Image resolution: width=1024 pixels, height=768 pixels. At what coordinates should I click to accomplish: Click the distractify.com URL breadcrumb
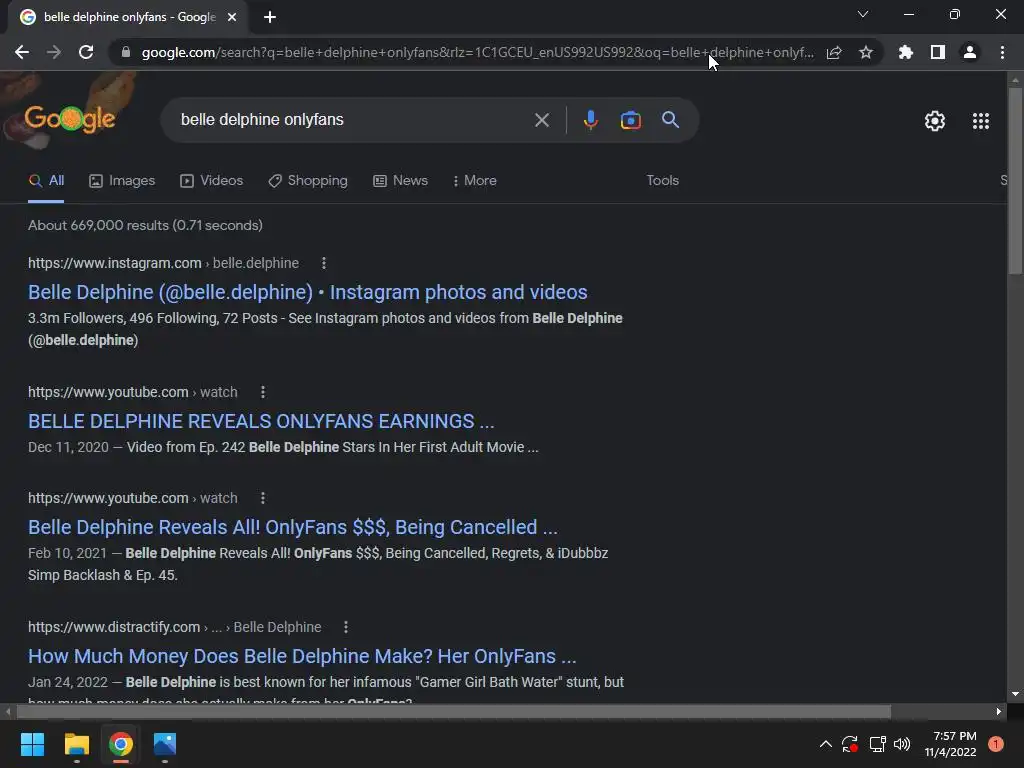tap(174, 627)
